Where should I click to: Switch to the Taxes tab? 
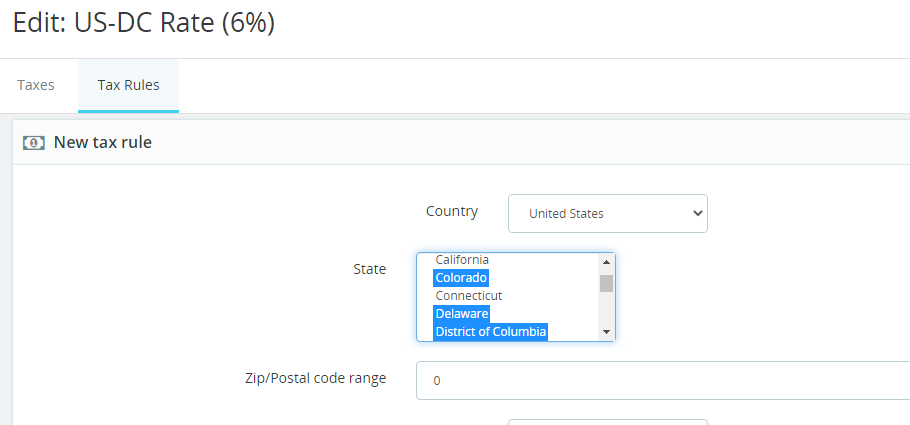tap(36, 85)
